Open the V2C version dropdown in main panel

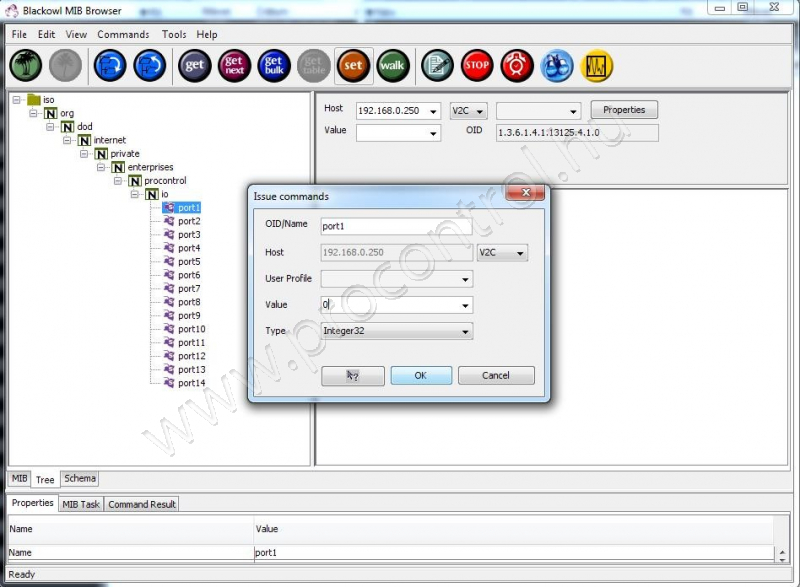point(480,111)
